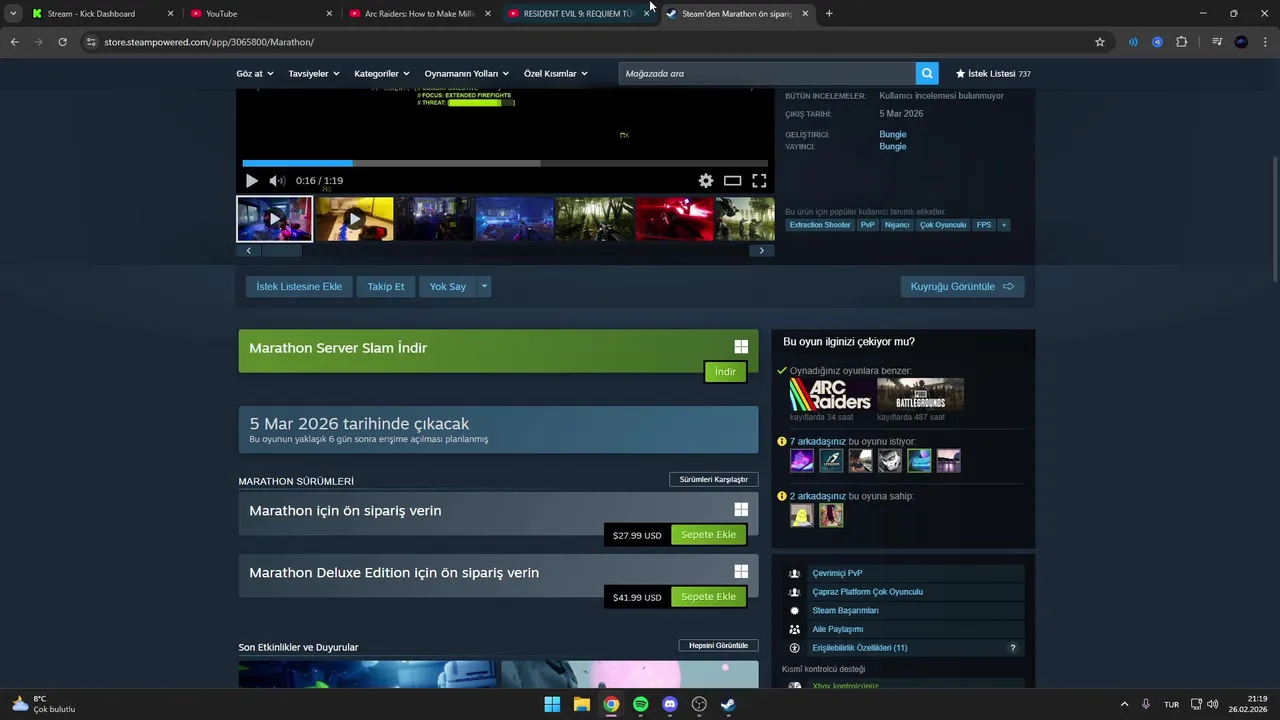Open Spotify from taskbar
Viewport: 1280px width, 720px height.
click(641, 704)
